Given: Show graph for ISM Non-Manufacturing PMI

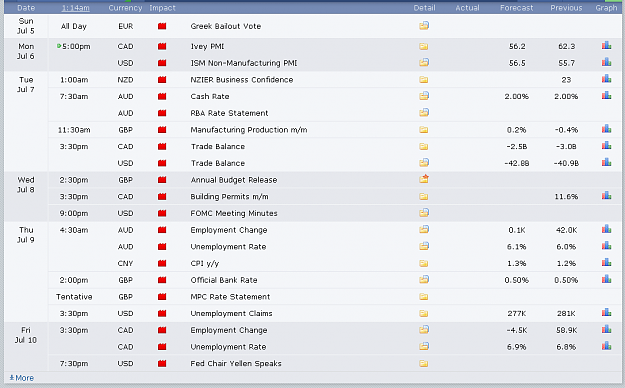Looking at the screenshot, I should click(606, 62).
